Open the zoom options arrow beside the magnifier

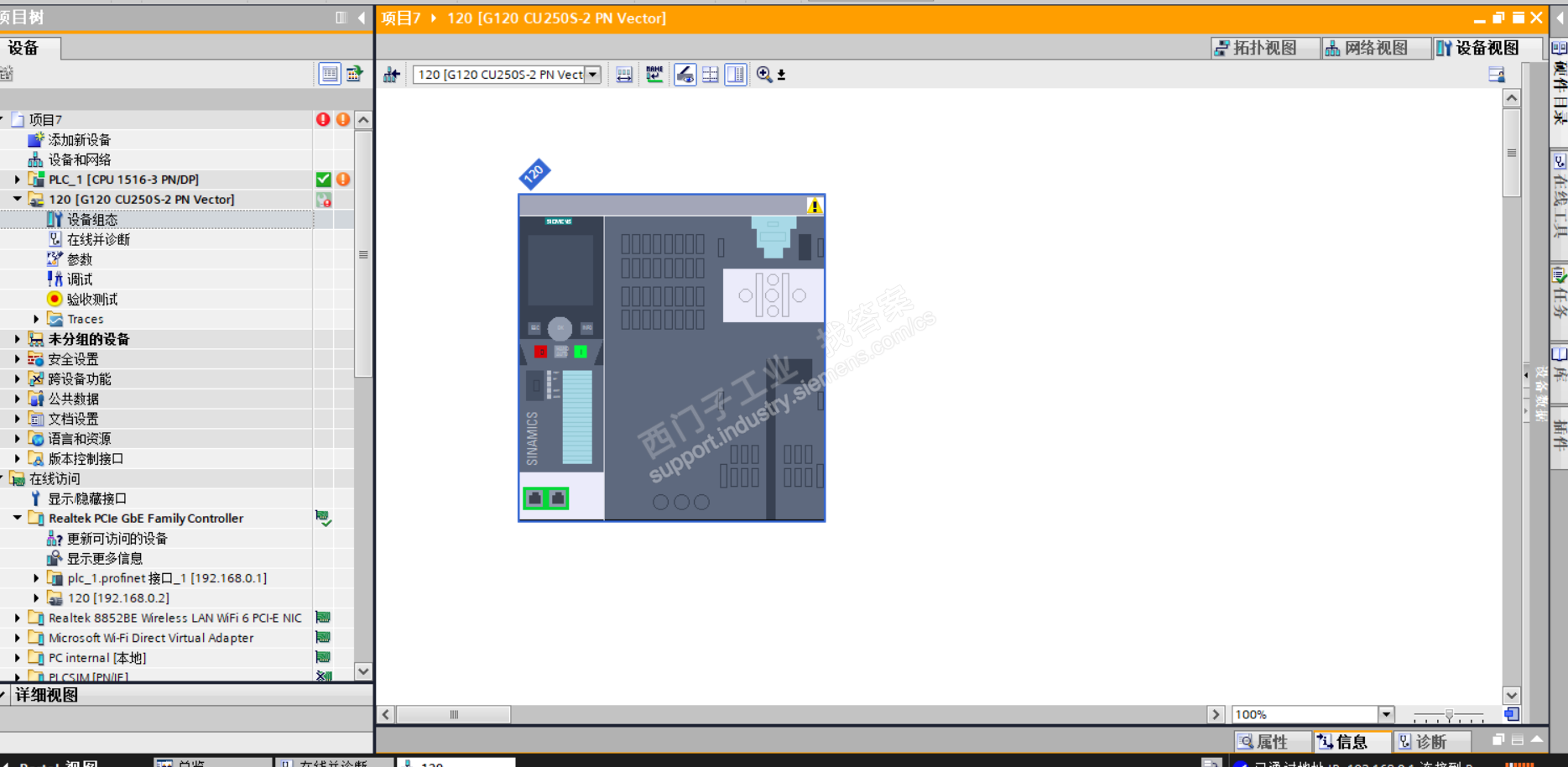pos(781,76)
